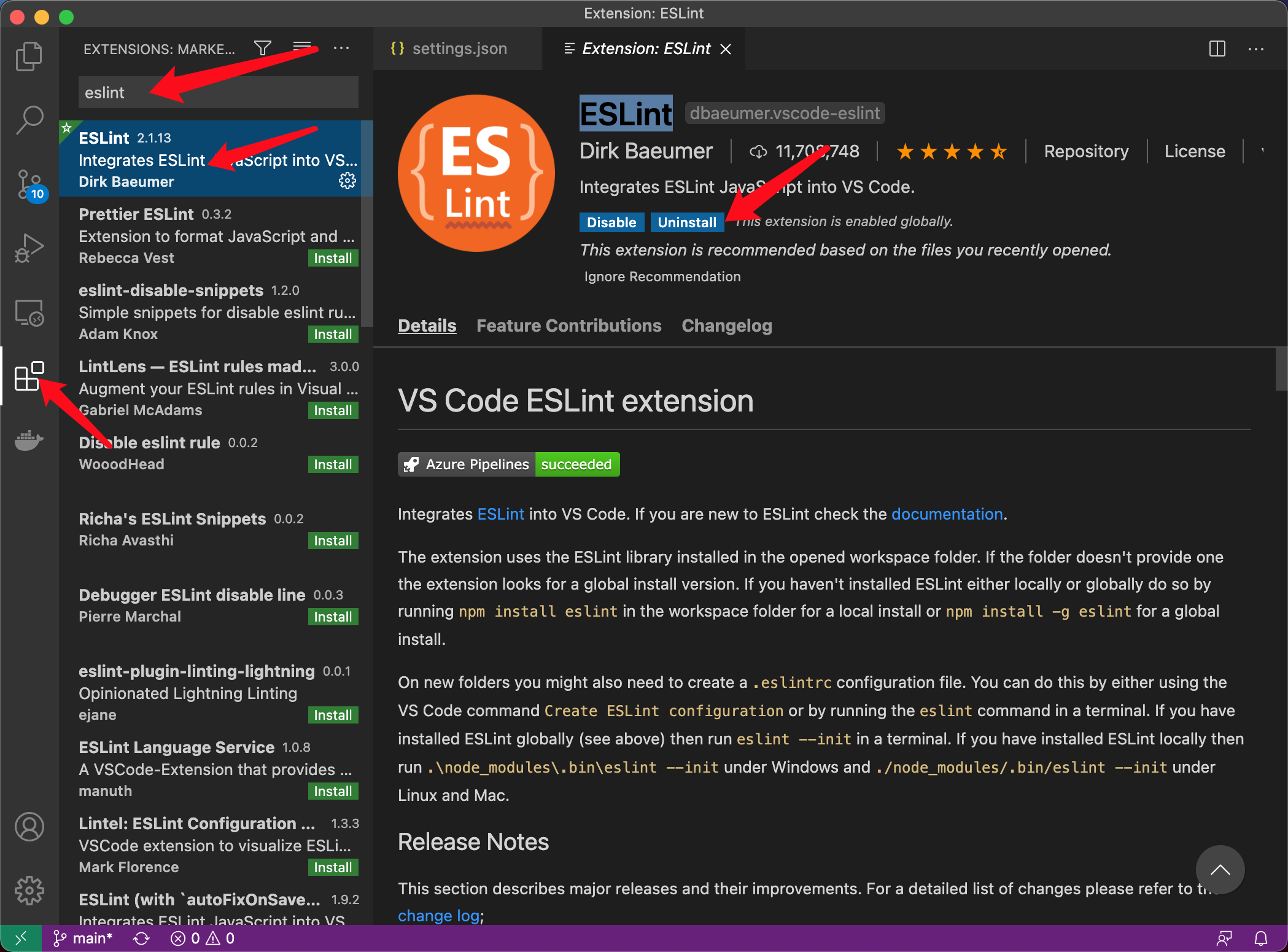Click the Accounts icon in activity bar
This screenshot has height=952, width=1288.
tap(29, 827)
